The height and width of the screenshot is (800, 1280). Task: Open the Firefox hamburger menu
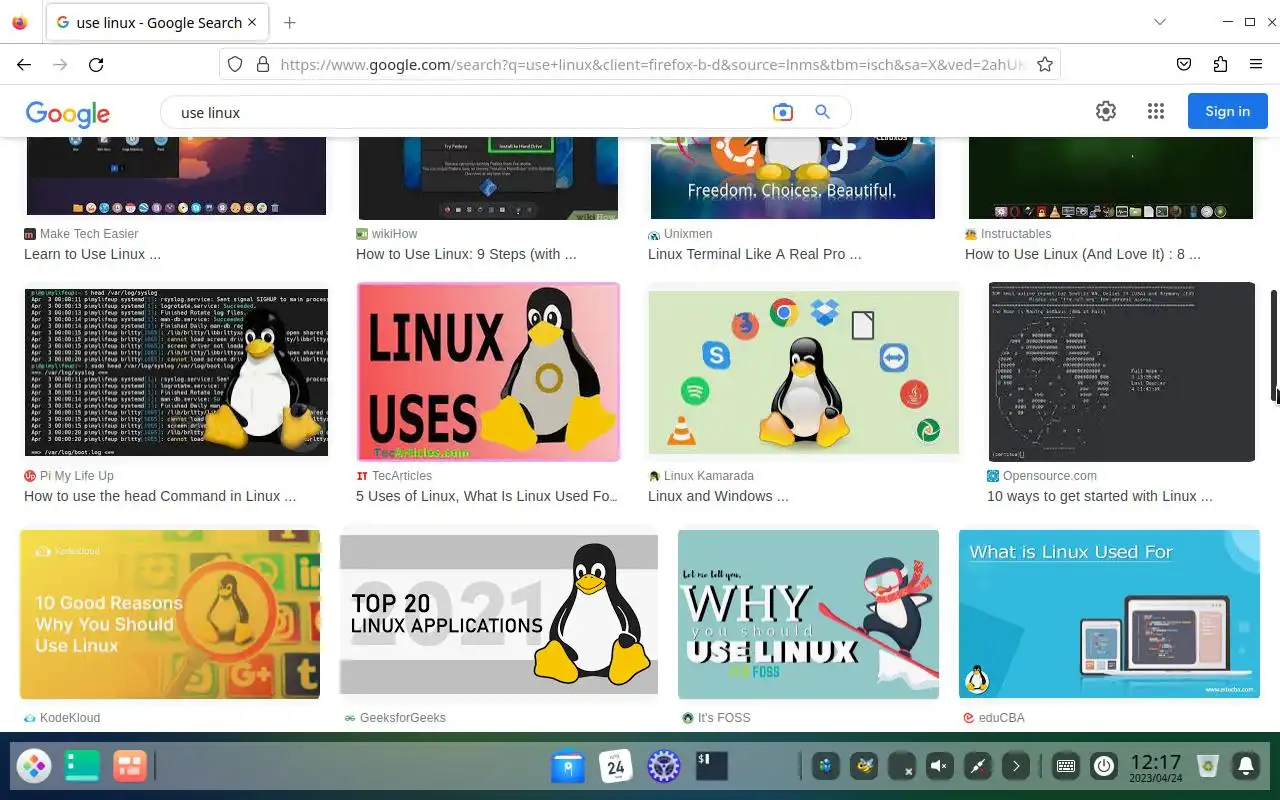(x=1256, y=64)
